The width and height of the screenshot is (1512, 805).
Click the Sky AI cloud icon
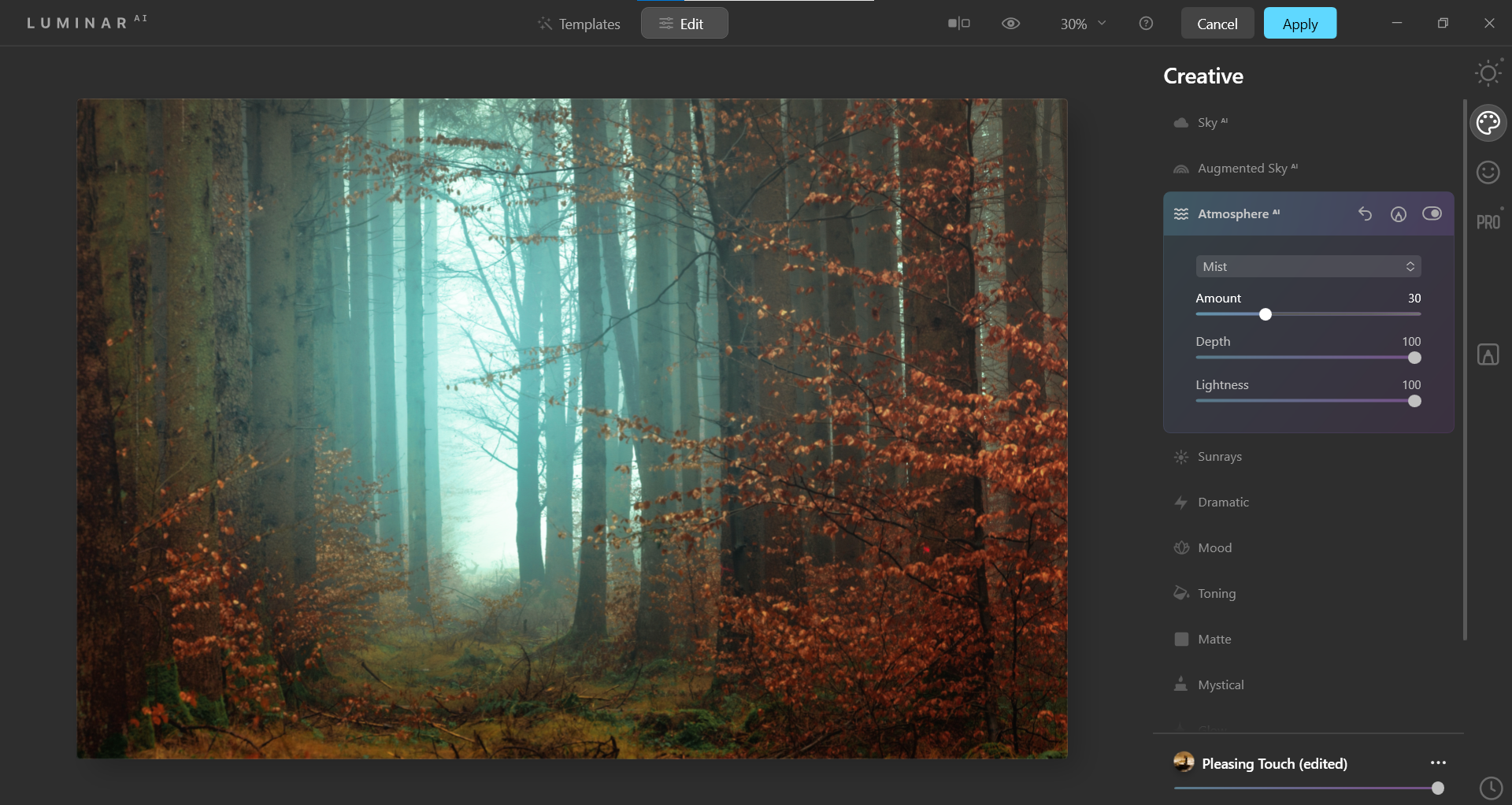coord(1181,123)
